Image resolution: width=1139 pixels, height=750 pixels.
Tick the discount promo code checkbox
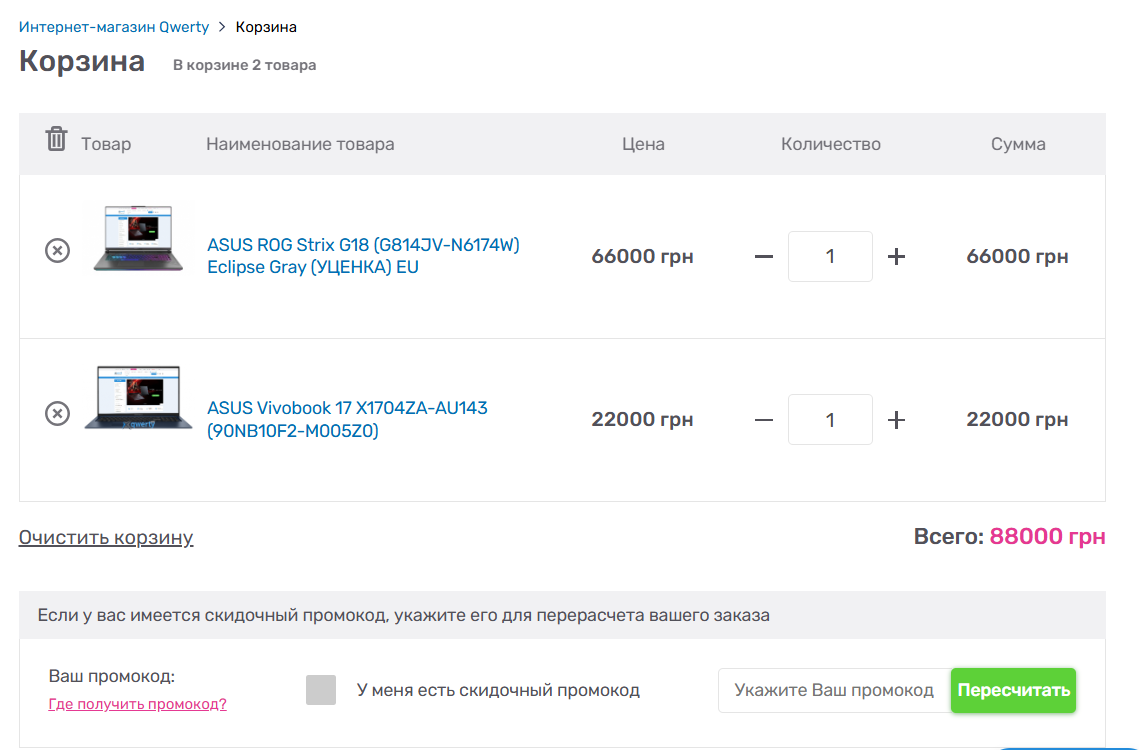(x=321, y=690)
